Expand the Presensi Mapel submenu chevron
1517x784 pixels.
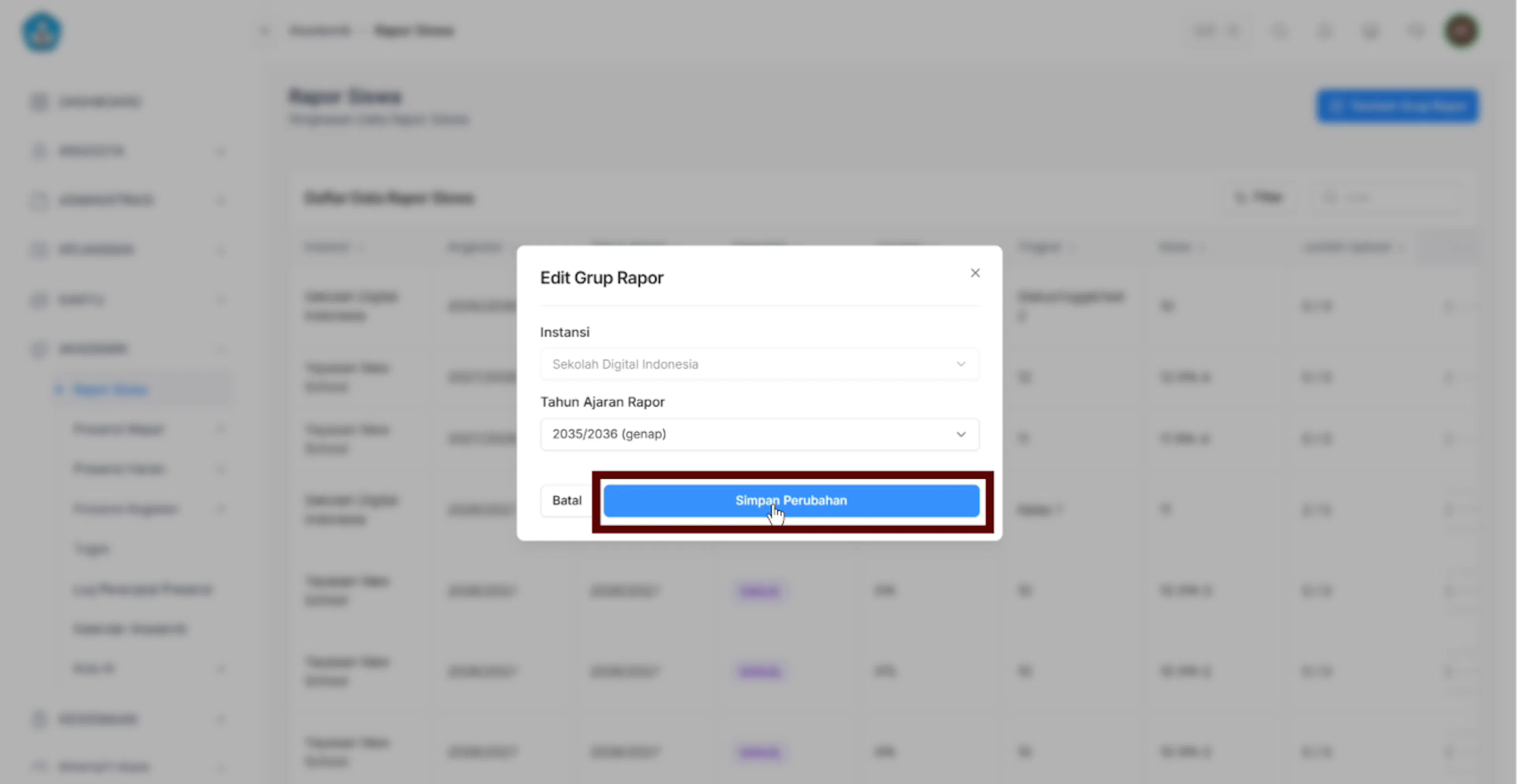point(221,429)
